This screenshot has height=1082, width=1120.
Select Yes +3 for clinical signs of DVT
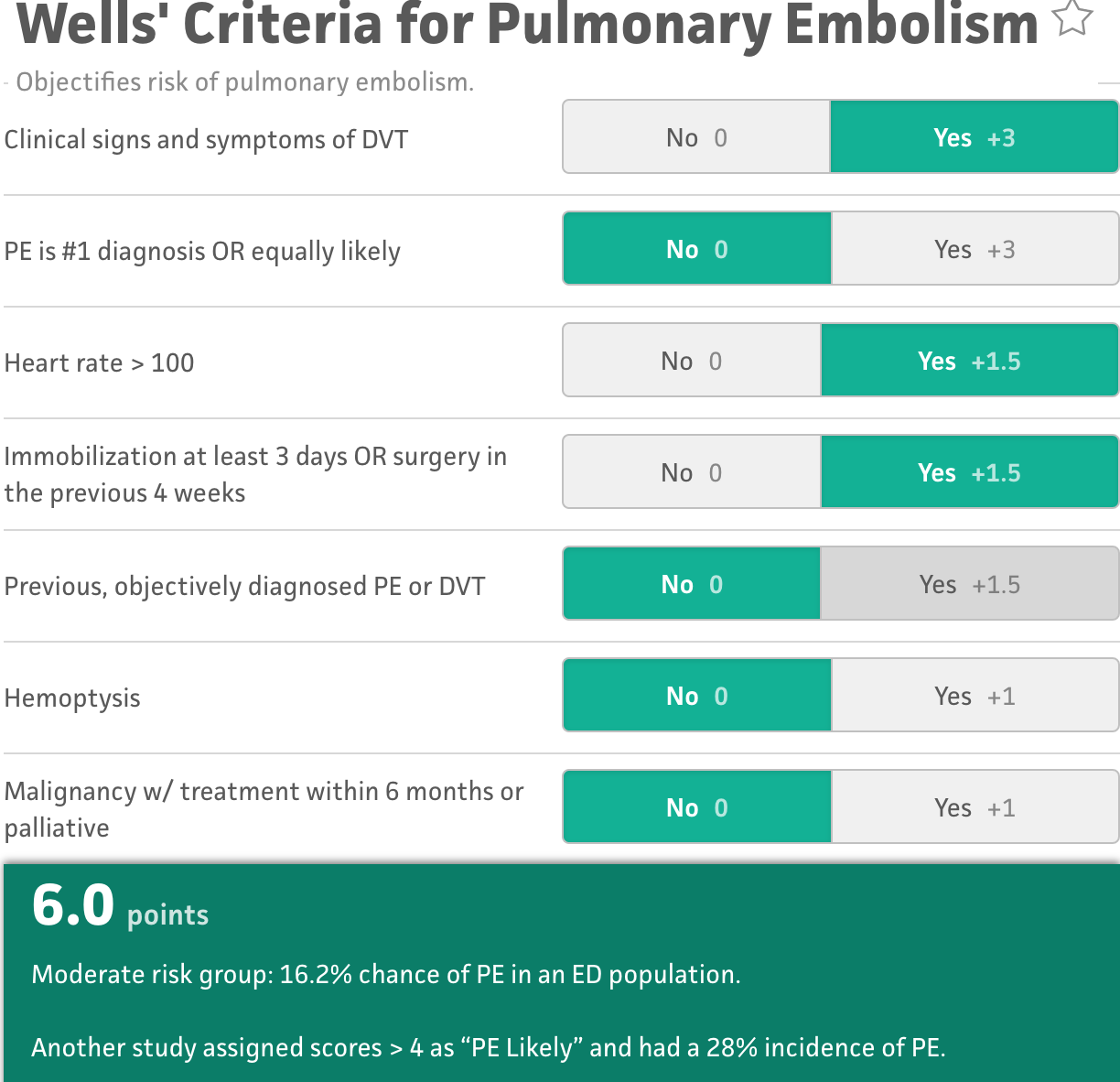(974, 137)
